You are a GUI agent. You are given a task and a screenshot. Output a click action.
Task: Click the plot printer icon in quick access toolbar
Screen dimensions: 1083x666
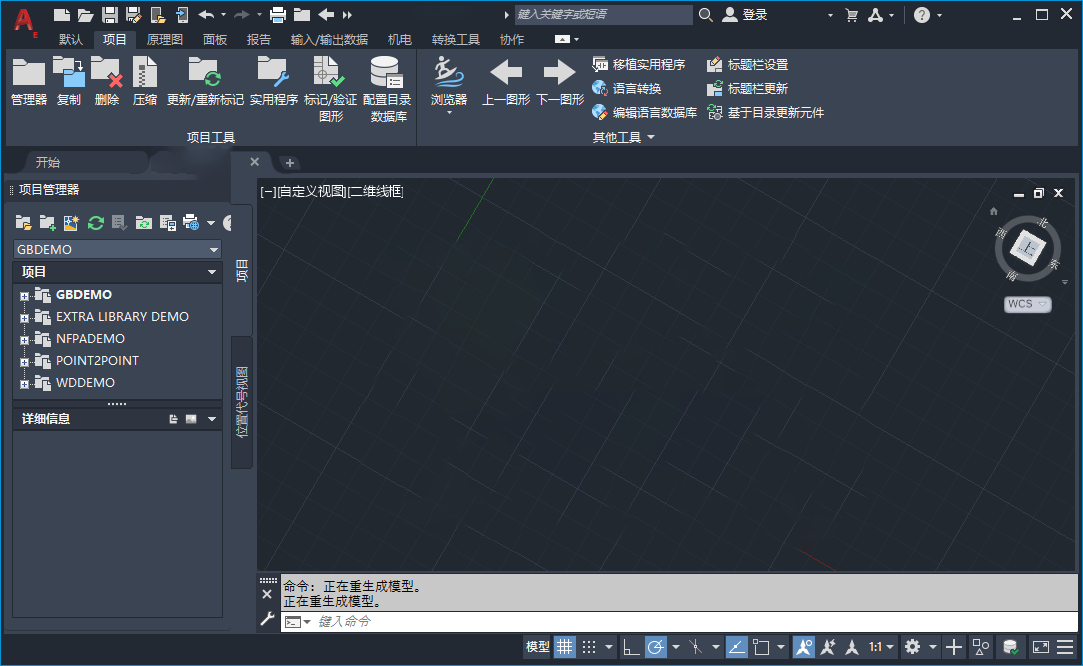(278, 15)
